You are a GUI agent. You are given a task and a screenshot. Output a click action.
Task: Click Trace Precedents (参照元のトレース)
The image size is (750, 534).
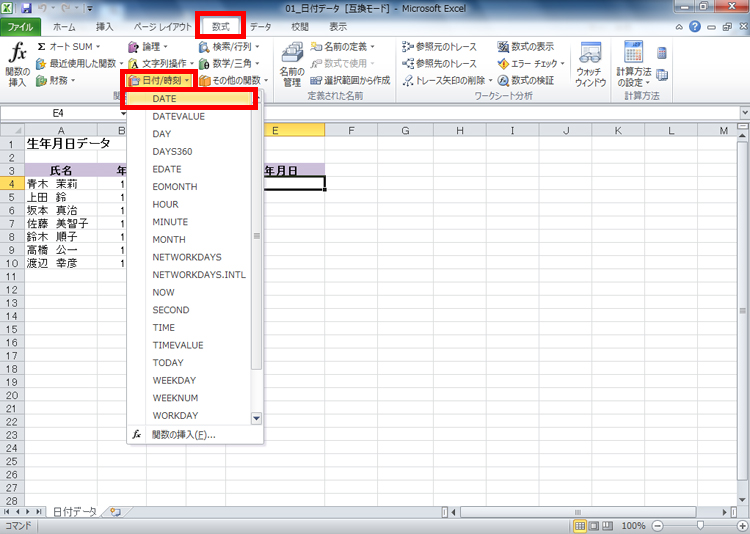tap(440, 46)
